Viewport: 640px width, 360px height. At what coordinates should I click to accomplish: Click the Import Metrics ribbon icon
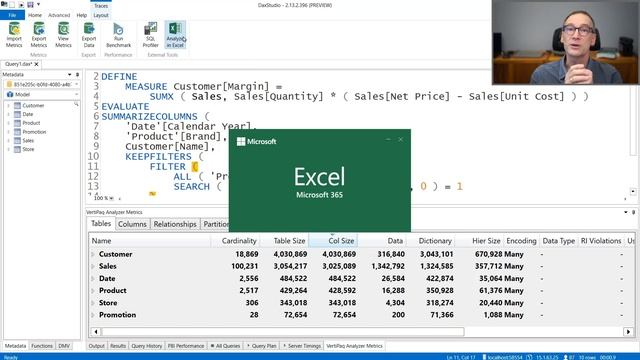click(x=14, y=35)
